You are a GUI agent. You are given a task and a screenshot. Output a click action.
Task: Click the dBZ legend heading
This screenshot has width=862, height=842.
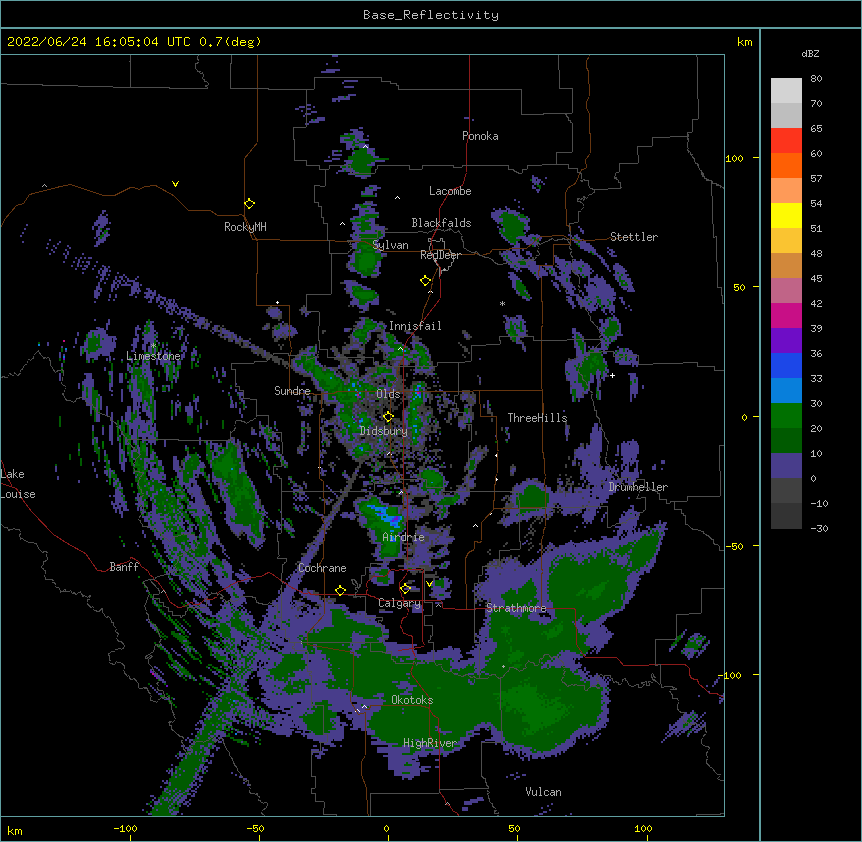pyautogui.click(x=810, y=53)
